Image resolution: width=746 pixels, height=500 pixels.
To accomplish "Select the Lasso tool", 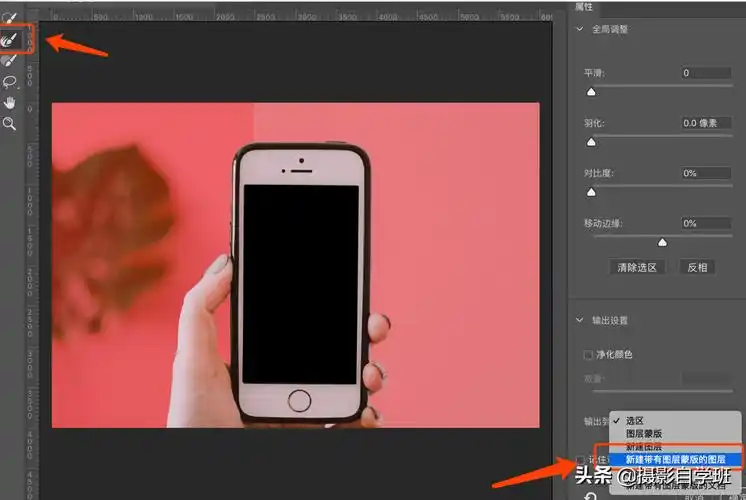I will (x=10, y=82).
